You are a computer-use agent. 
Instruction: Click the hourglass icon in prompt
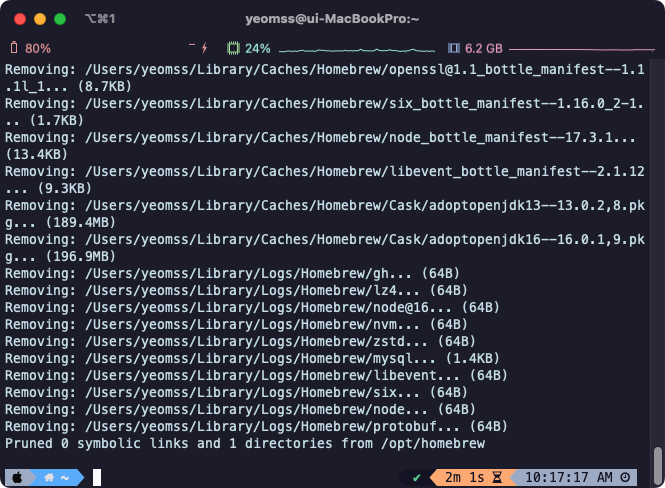point(497,477)
